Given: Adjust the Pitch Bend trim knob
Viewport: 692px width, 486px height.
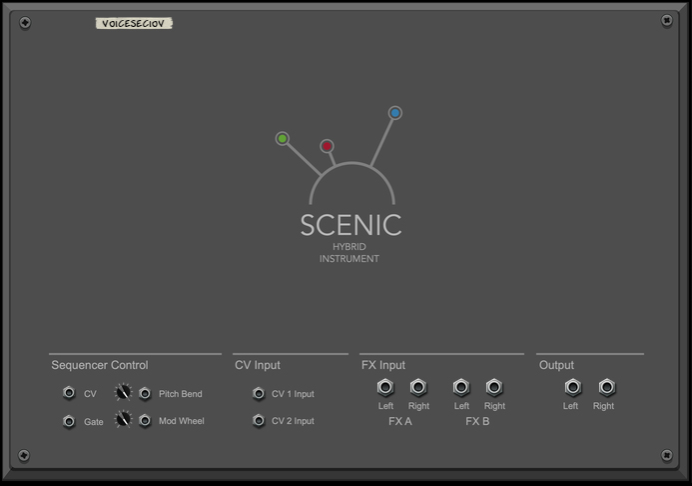Looking at the screenshot, I should (123, 392).
